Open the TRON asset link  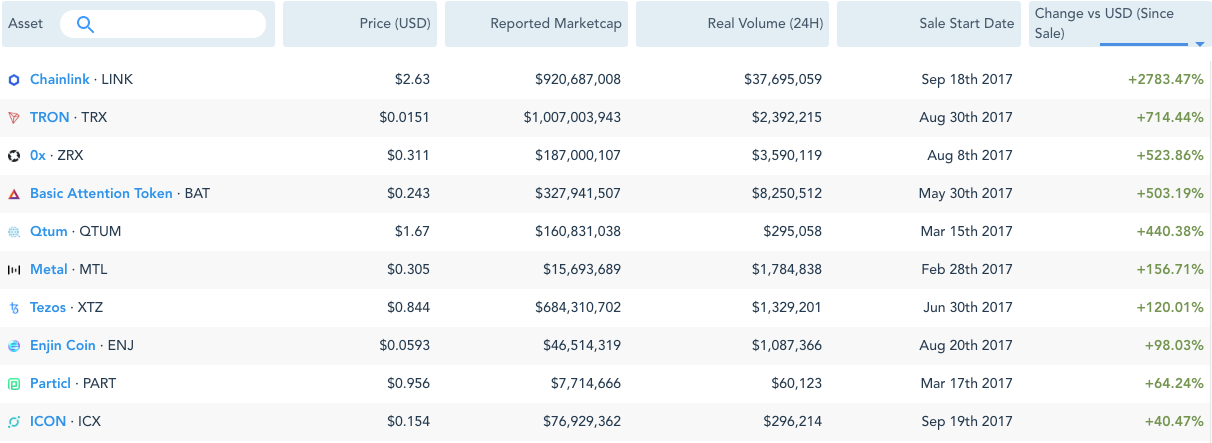click(50, 118)
